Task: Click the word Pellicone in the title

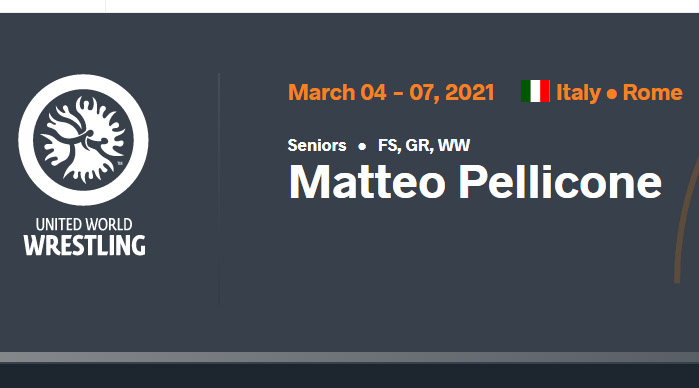Action: coord(560,182)
